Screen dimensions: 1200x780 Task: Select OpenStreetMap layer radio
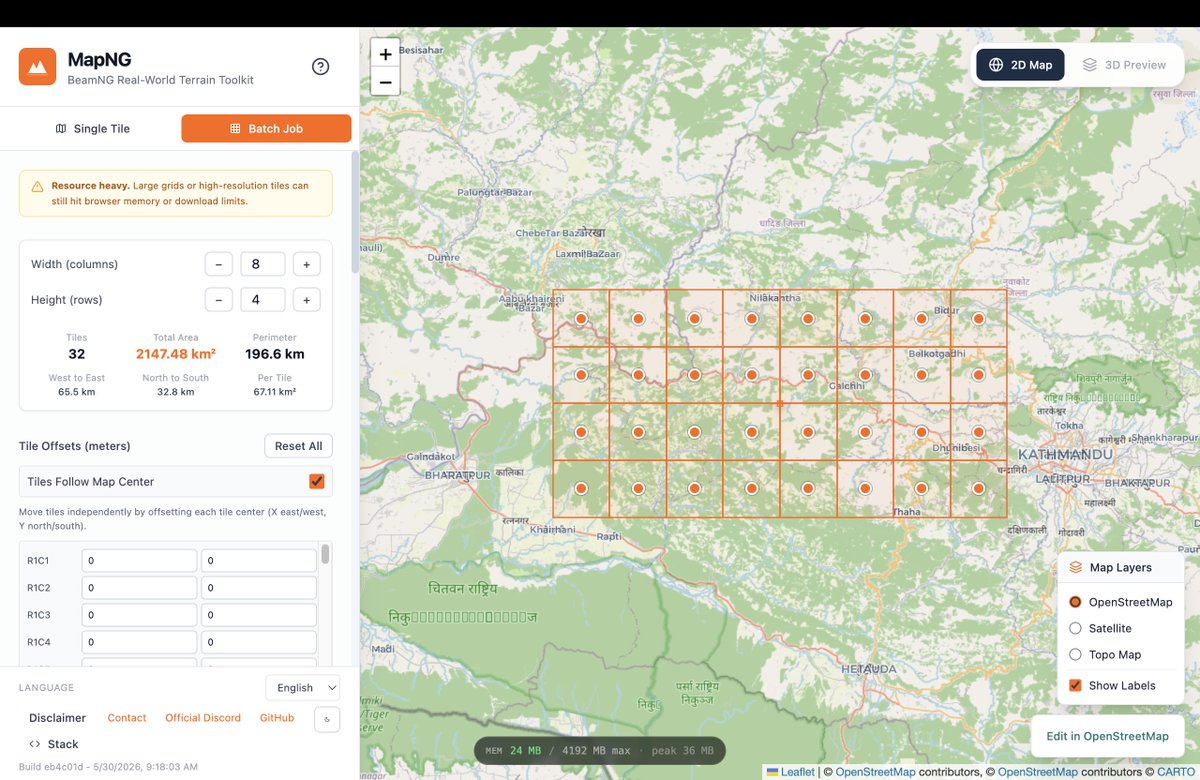(1076, 602)
